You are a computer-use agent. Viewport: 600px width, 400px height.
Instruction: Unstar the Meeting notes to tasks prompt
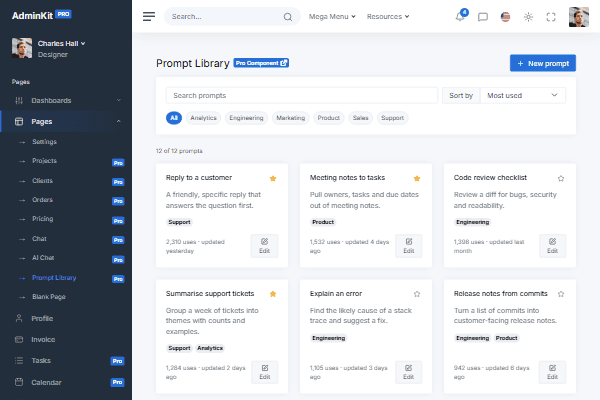pos(417,178)
